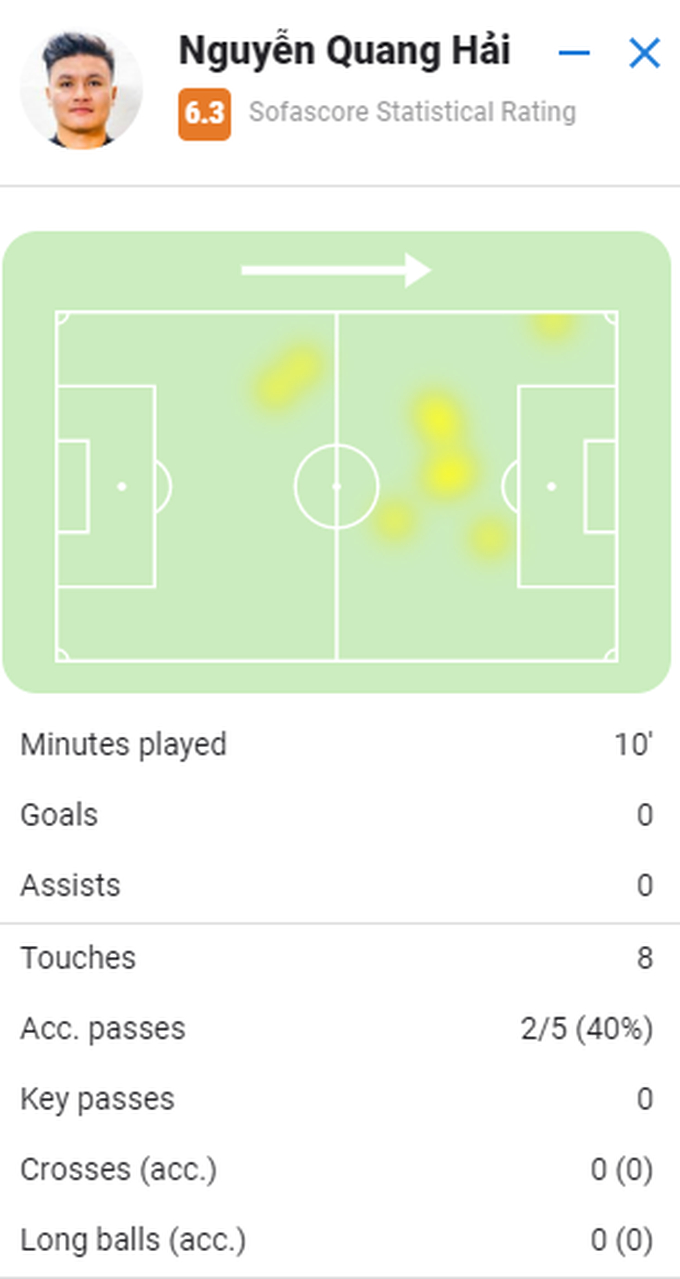Image resolution: width=680 pixels, height=1279 pixels.
Task: Open the Nguyễn Quang Hải player name link
Action: [344, 51]
